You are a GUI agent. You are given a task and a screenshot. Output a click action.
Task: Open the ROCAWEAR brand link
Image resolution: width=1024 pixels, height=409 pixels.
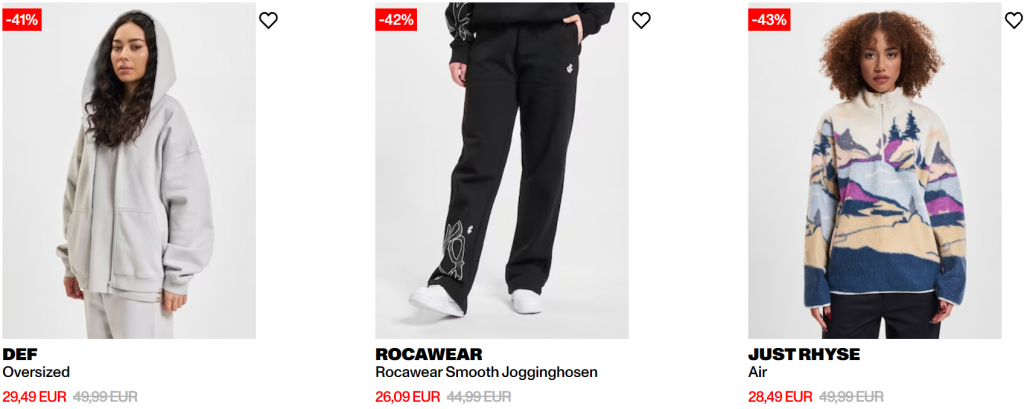coord(428,355)
